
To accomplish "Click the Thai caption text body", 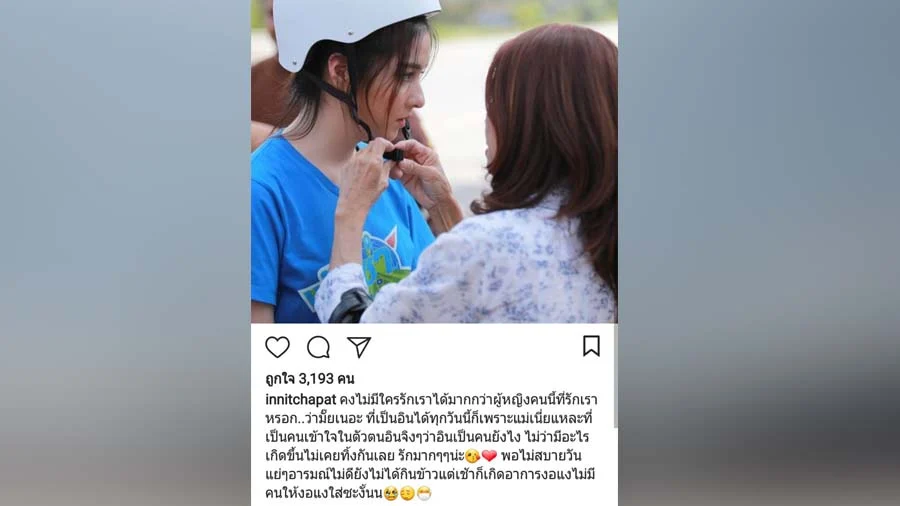I will tap(432, 446).
